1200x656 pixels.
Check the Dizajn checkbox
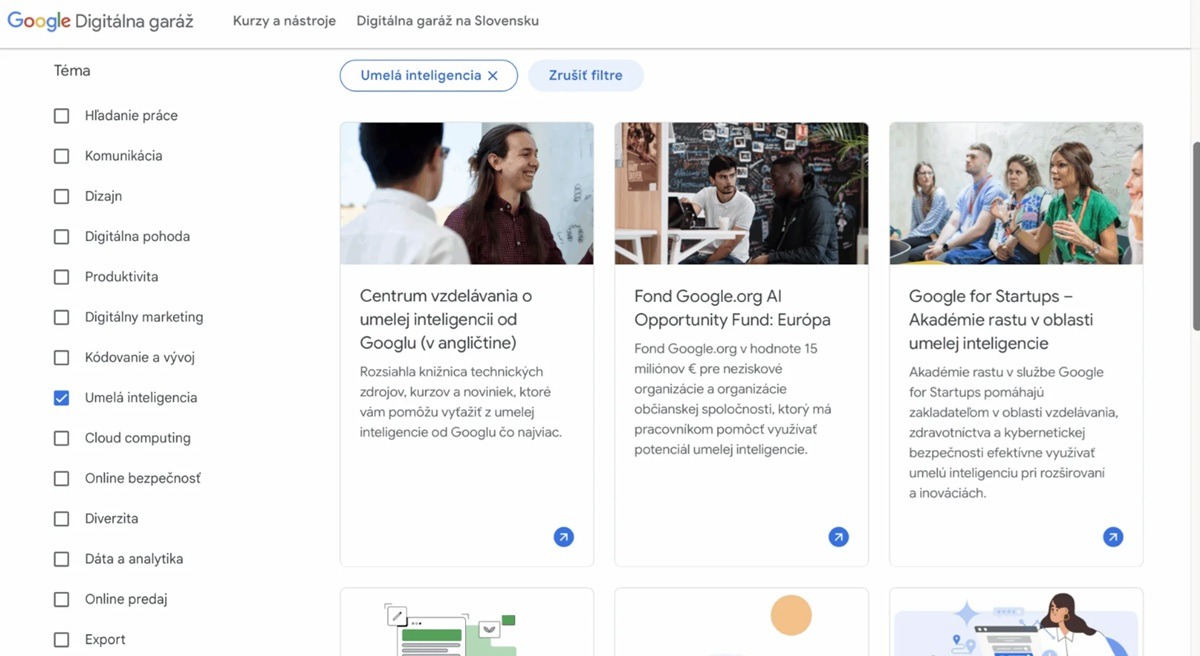62,196
